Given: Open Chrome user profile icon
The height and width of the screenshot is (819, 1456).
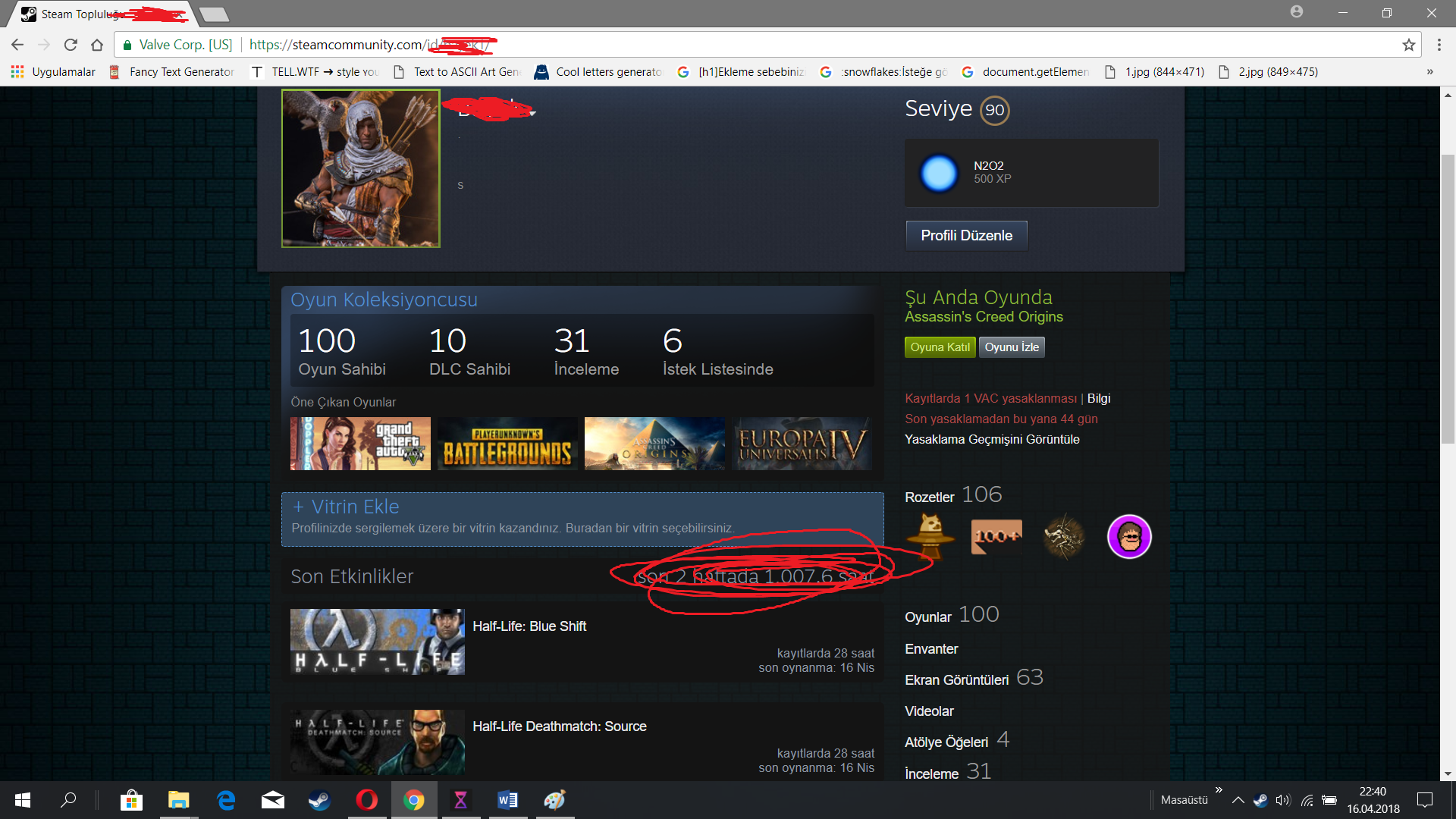Looking at the screenshot, I should coord(1297,12).
